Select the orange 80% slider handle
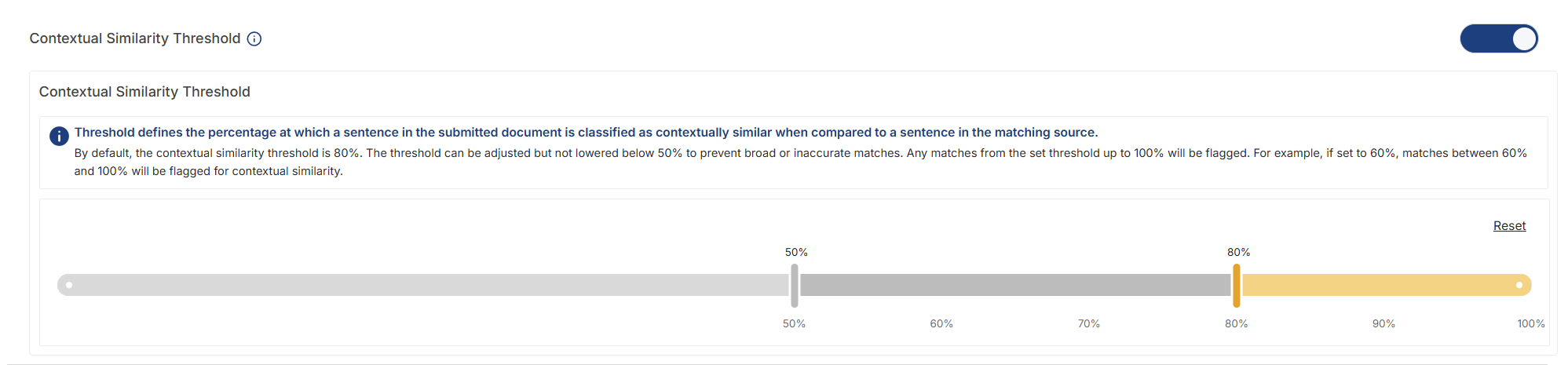Viewport: 1568px width, 365px height. click(x=1237, y=286)
